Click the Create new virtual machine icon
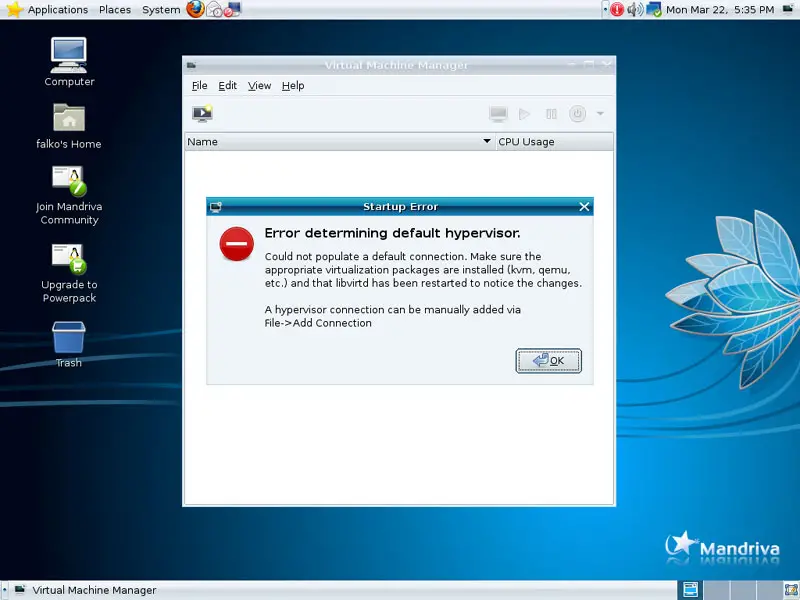 (203, 113)
